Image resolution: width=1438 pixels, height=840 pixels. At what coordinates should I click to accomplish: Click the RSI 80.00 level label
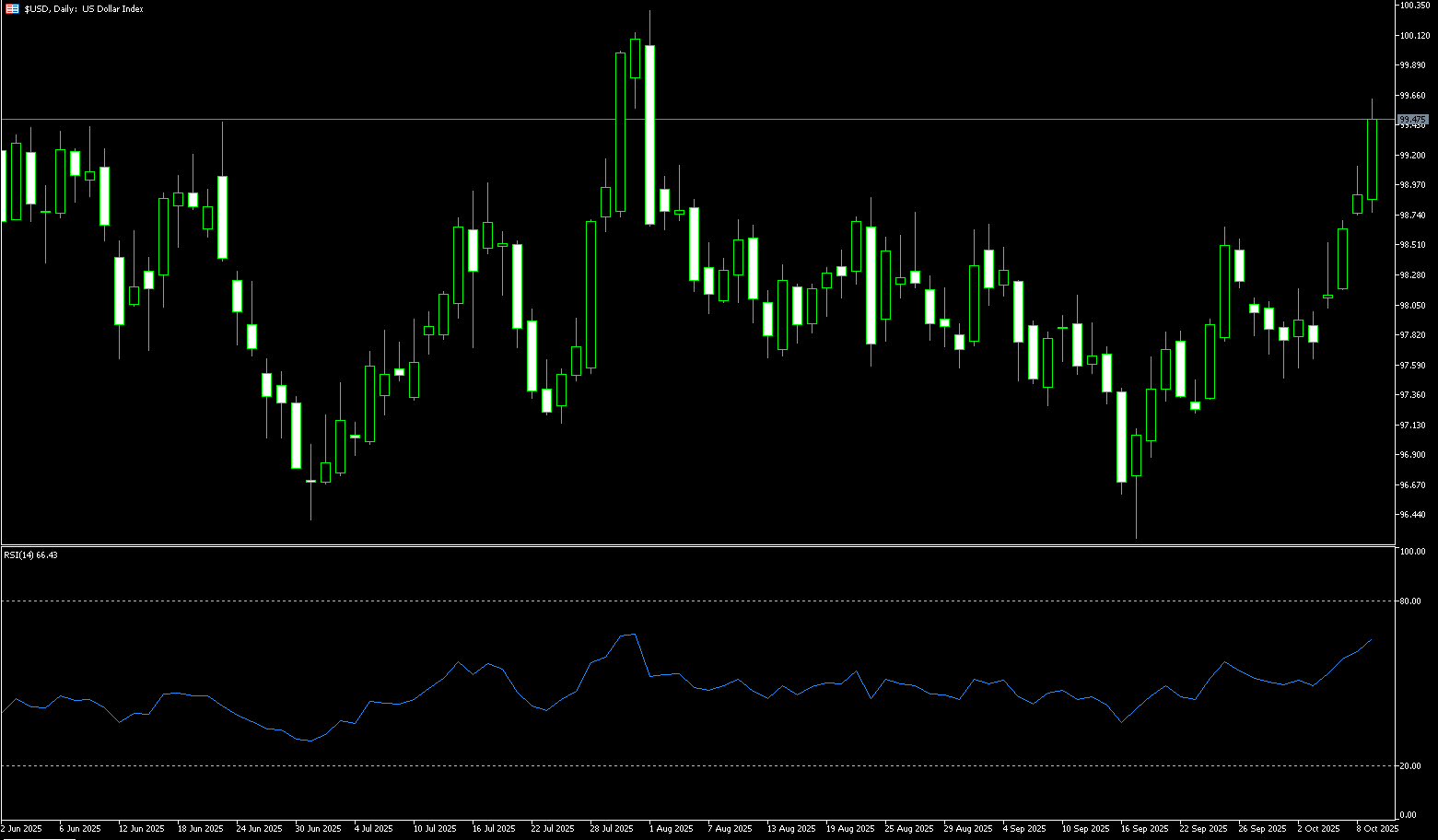1409,601
